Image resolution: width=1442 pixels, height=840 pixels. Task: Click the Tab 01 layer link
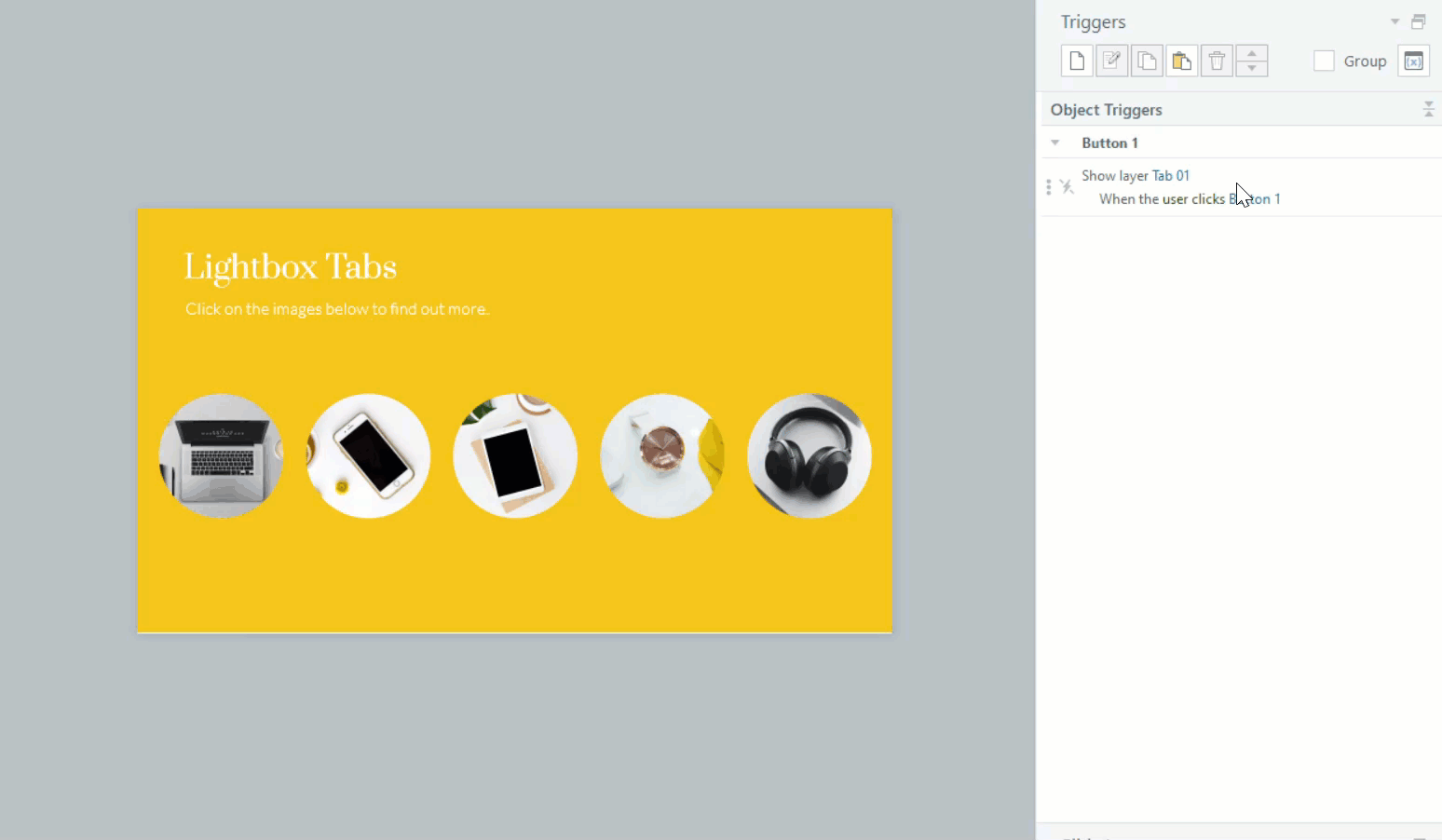(x=1171, y=175)
